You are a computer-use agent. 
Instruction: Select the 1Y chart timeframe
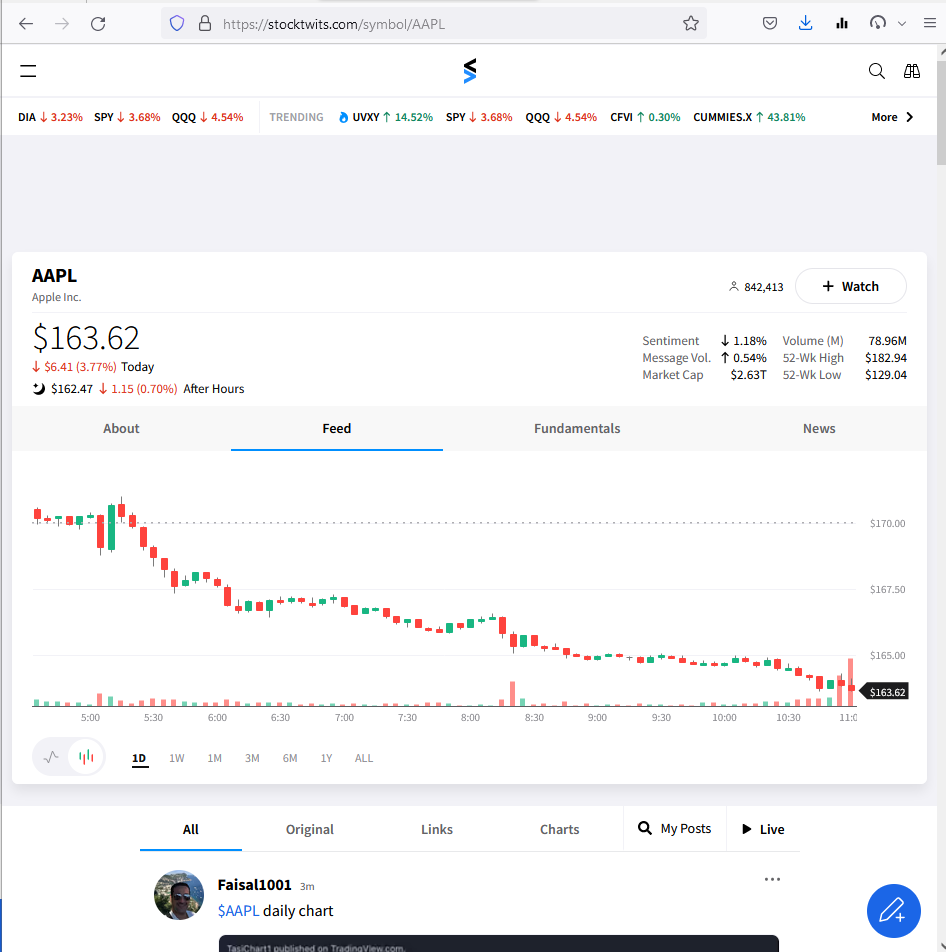point(326,758)
